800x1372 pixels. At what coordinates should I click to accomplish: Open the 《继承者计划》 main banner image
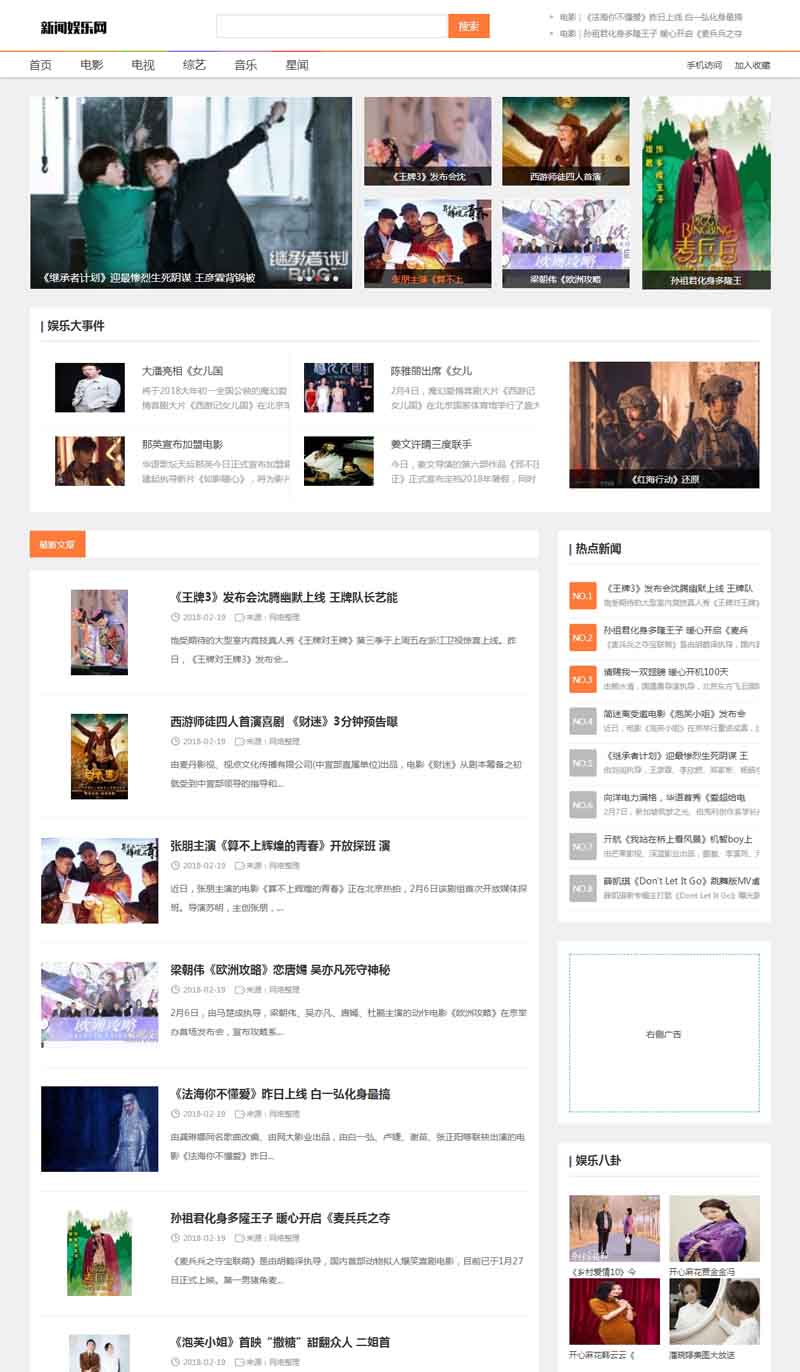[191, 192]
